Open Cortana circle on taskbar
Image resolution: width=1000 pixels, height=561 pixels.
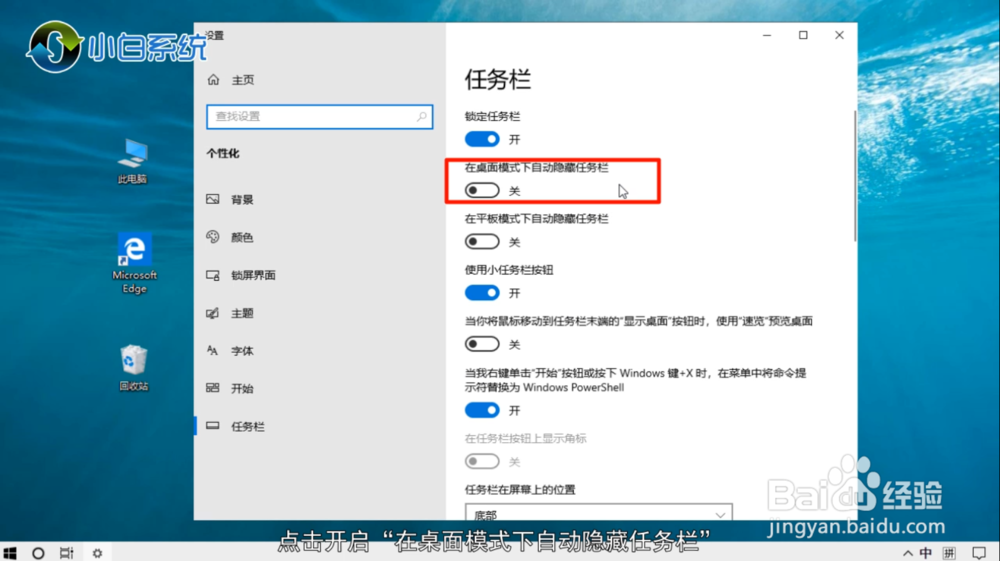[38, 553]
